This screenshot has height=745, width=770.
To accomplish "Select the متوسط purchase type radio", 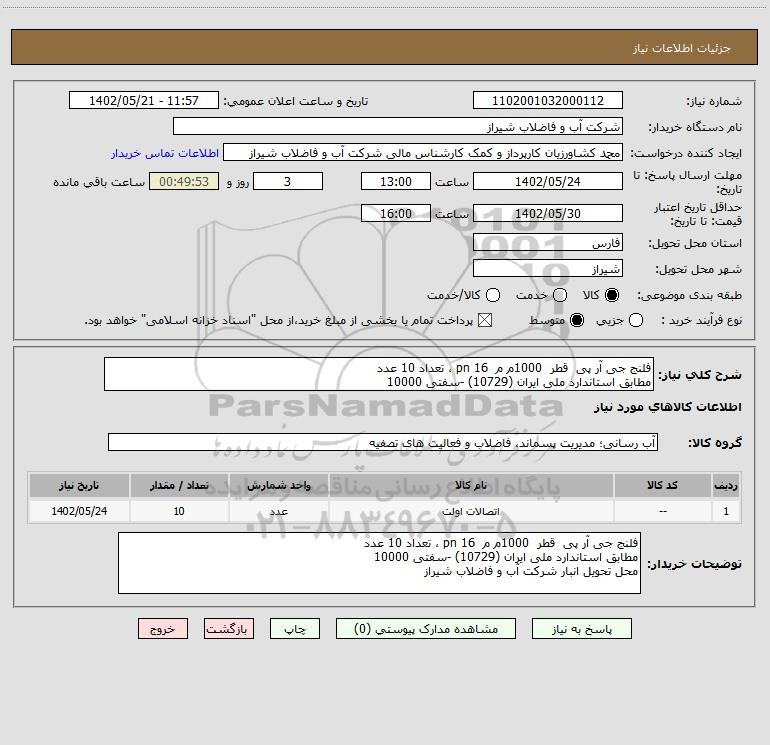I will (x=577, y=320).
